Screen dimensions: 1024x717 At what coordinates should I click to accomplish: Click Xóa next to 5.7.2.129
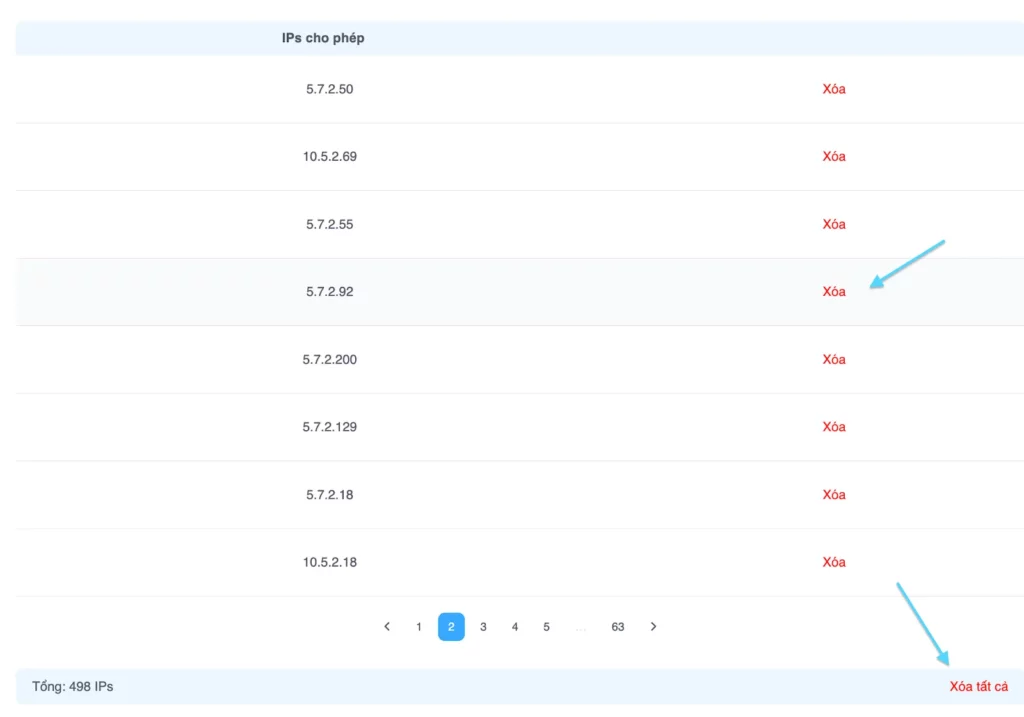point(834,427)
